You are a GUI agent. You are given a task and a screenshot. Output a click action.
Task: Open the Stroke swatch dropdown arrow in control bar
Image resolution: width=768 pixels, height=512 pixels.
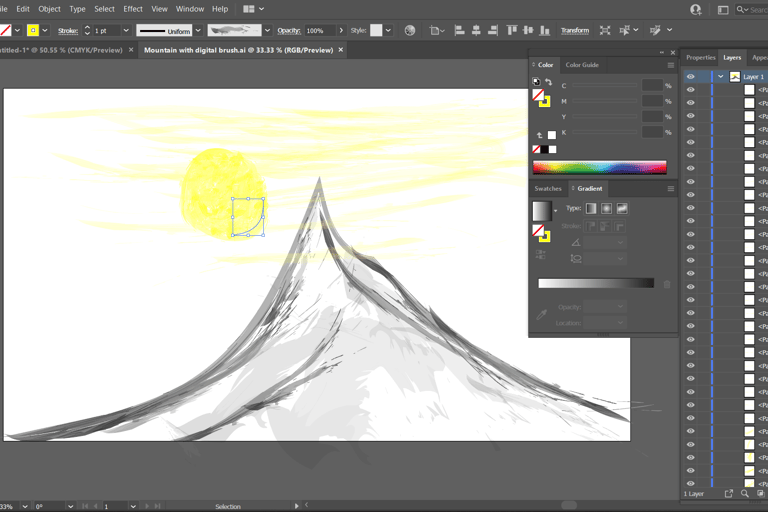[45, 30]
